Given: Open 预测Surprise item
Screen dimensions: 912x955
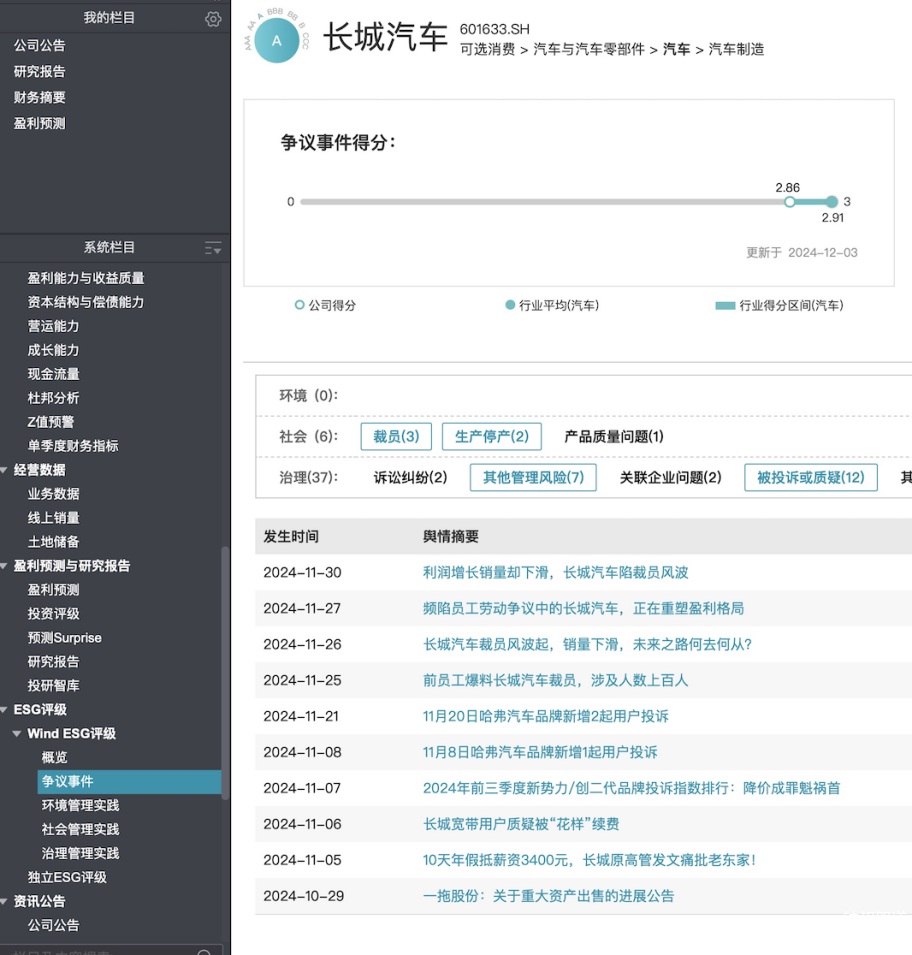Looking at the screenshot, I should pyautogui.click(x=65, y=638).
